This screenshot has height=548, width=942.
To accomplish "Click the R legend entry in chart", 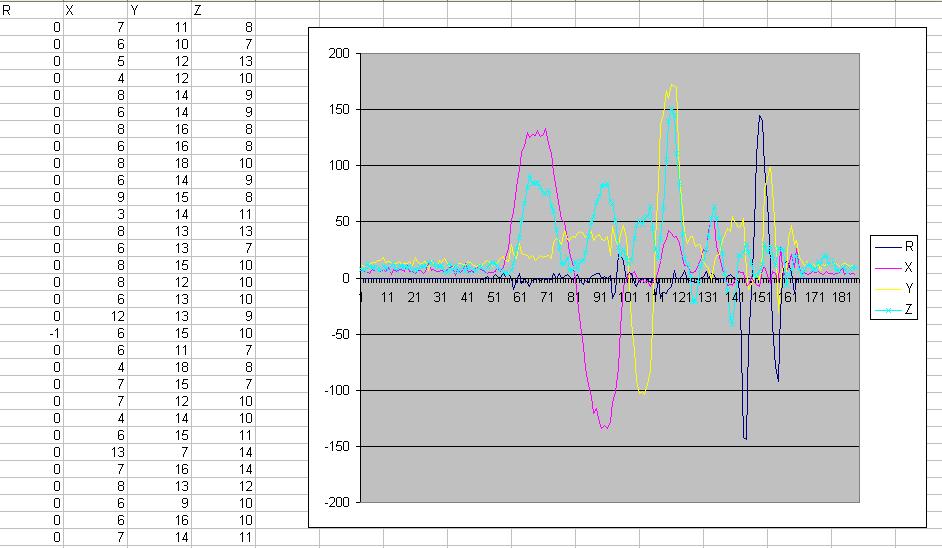I will click(x=894, y=246).
